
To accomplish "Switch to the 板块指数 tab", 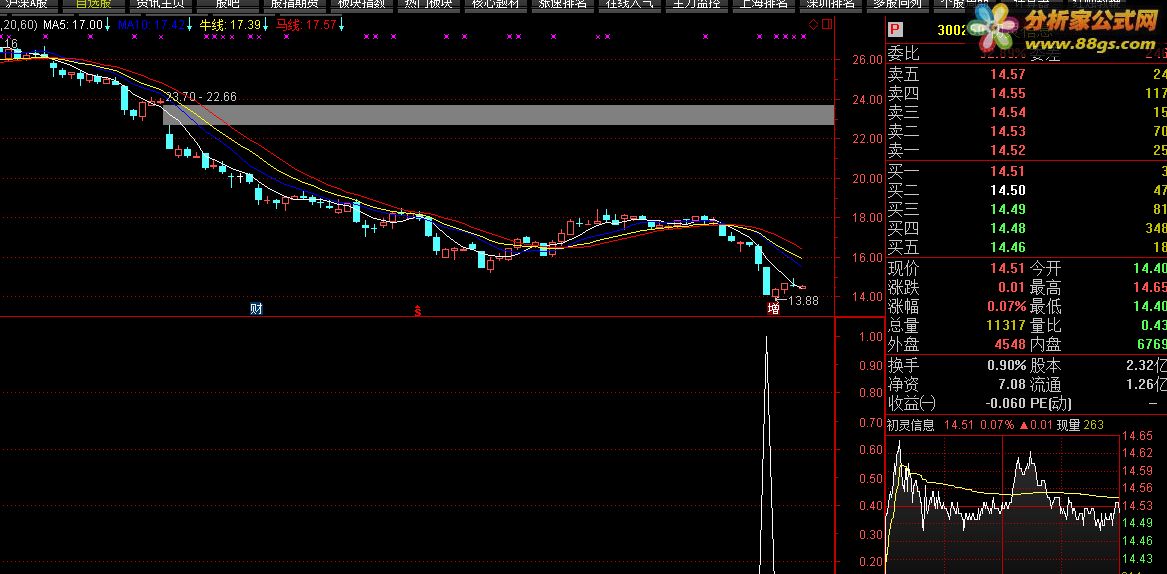I will click(361, 4).
